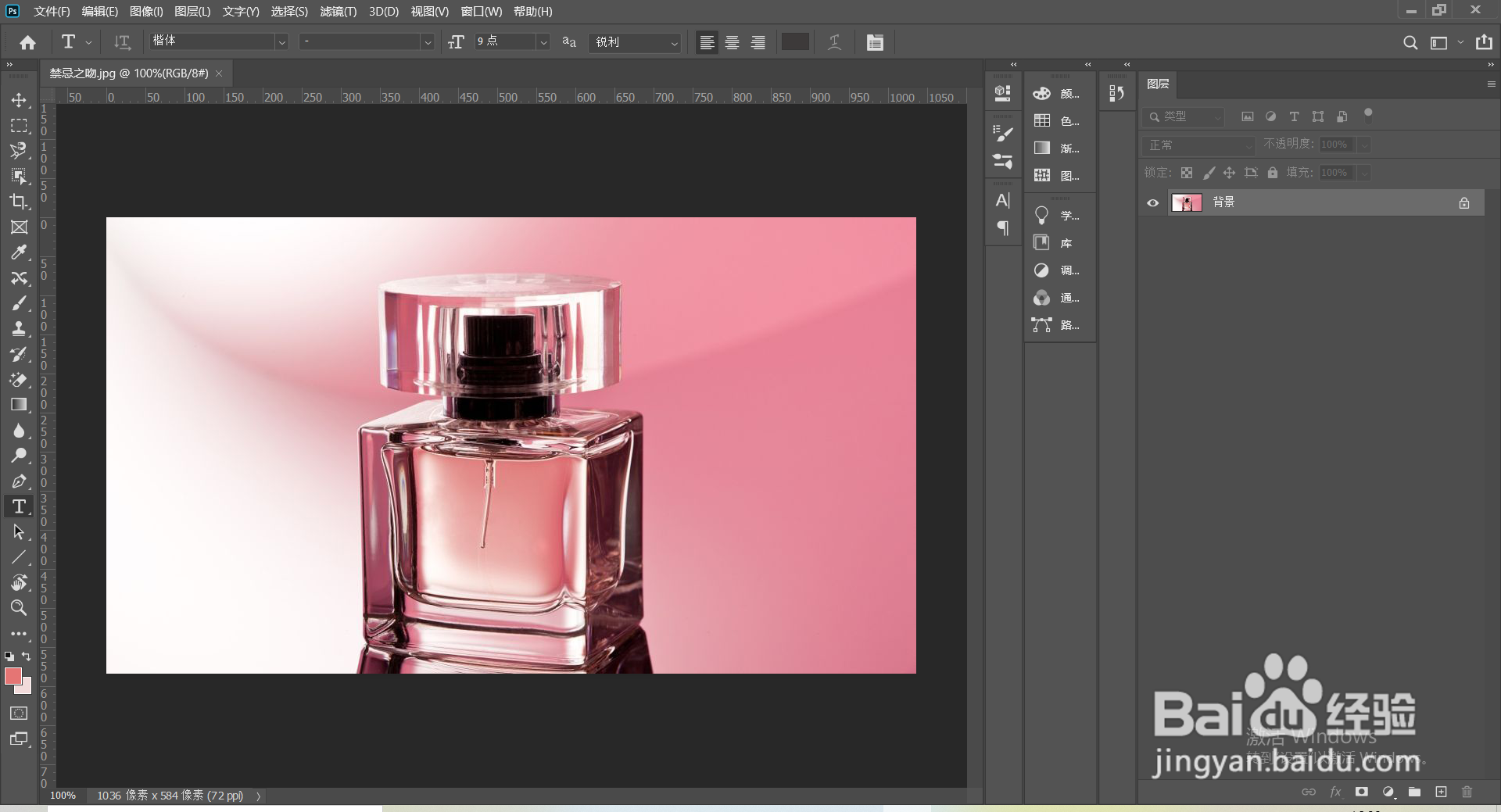Screen dimensions: 1501x812
Task: Click the Add layer style fx icon
Action: coord(1335,792)
